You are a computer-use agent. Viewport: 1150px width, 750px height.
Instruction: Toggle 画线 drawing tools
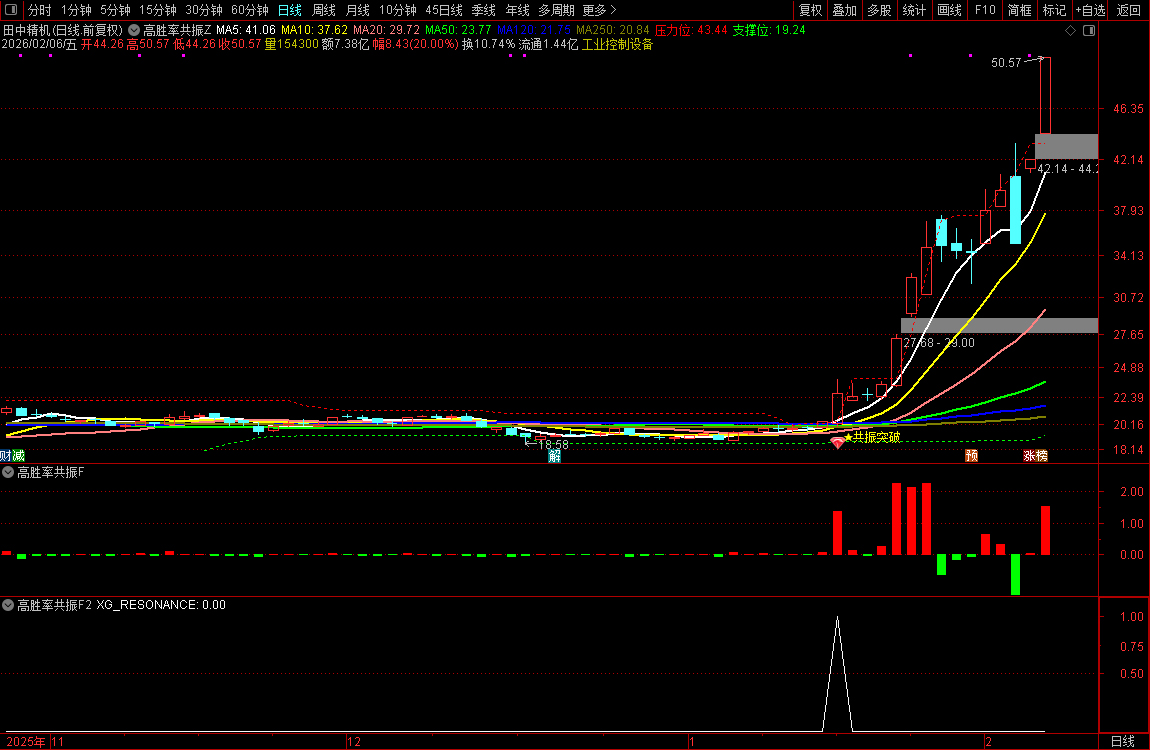click(949, 10)
